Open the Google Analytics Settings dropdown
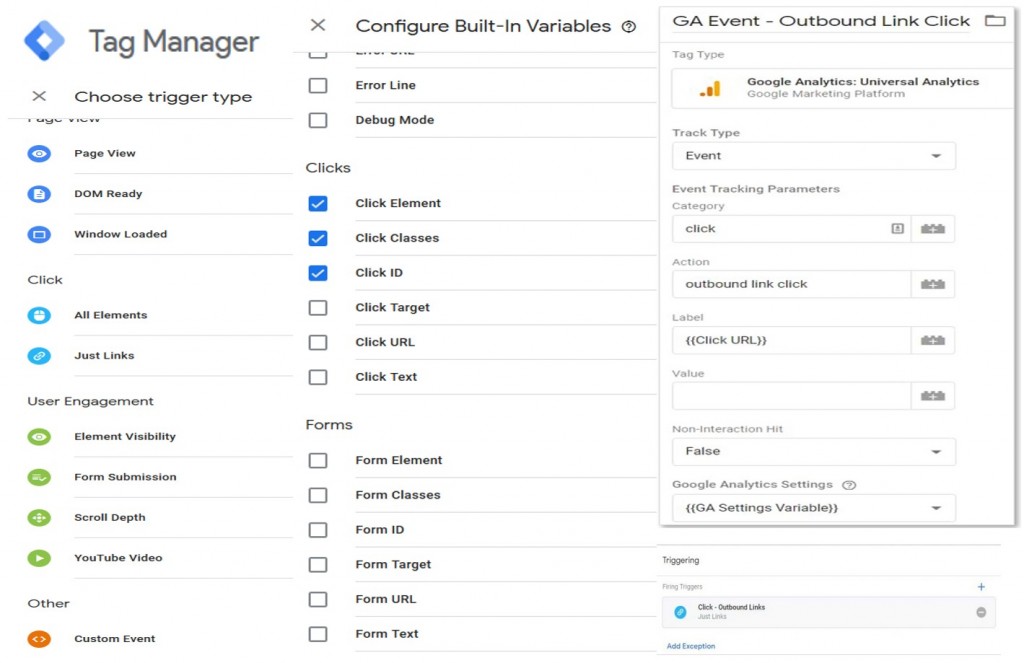Image resolution: width=1024 pixels, height=663 pixels. [814, 508]
